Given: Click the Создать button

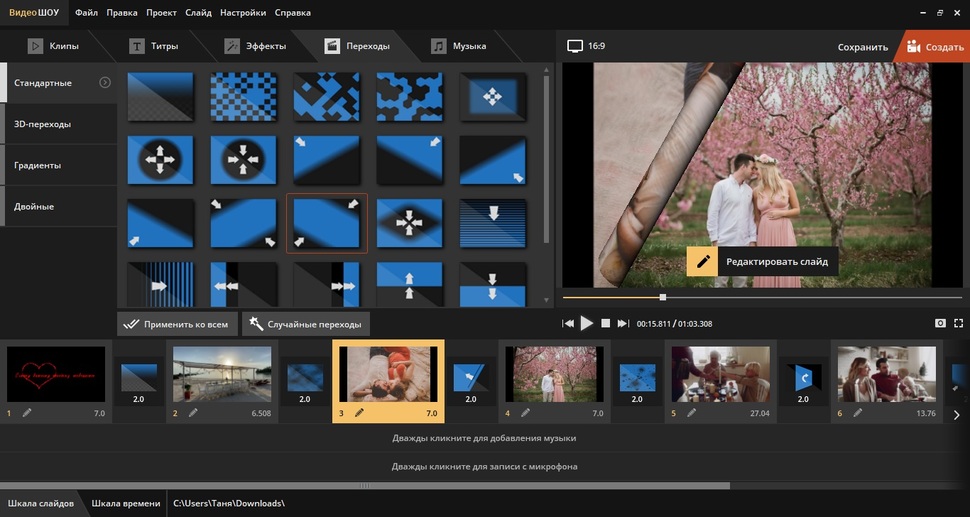Looking at the screenshot, I should [934, 46].
